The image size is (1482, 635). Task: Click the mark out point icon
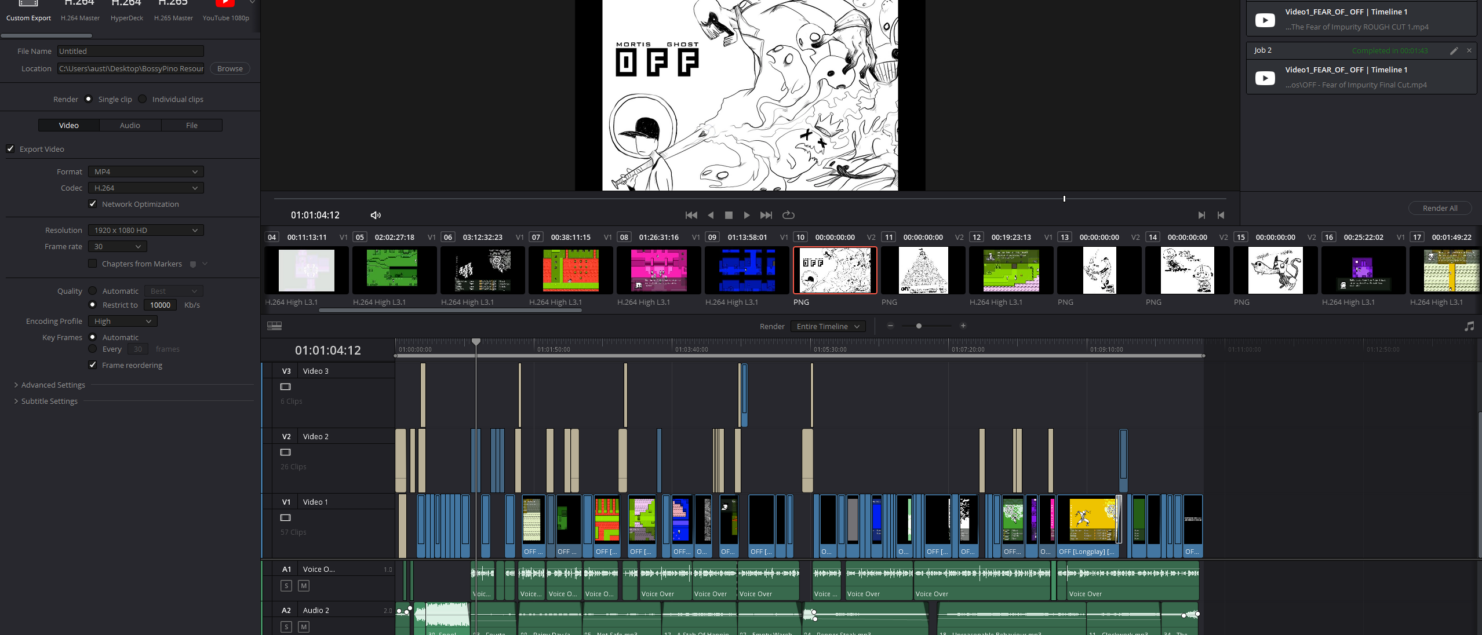click(1220, 215)
